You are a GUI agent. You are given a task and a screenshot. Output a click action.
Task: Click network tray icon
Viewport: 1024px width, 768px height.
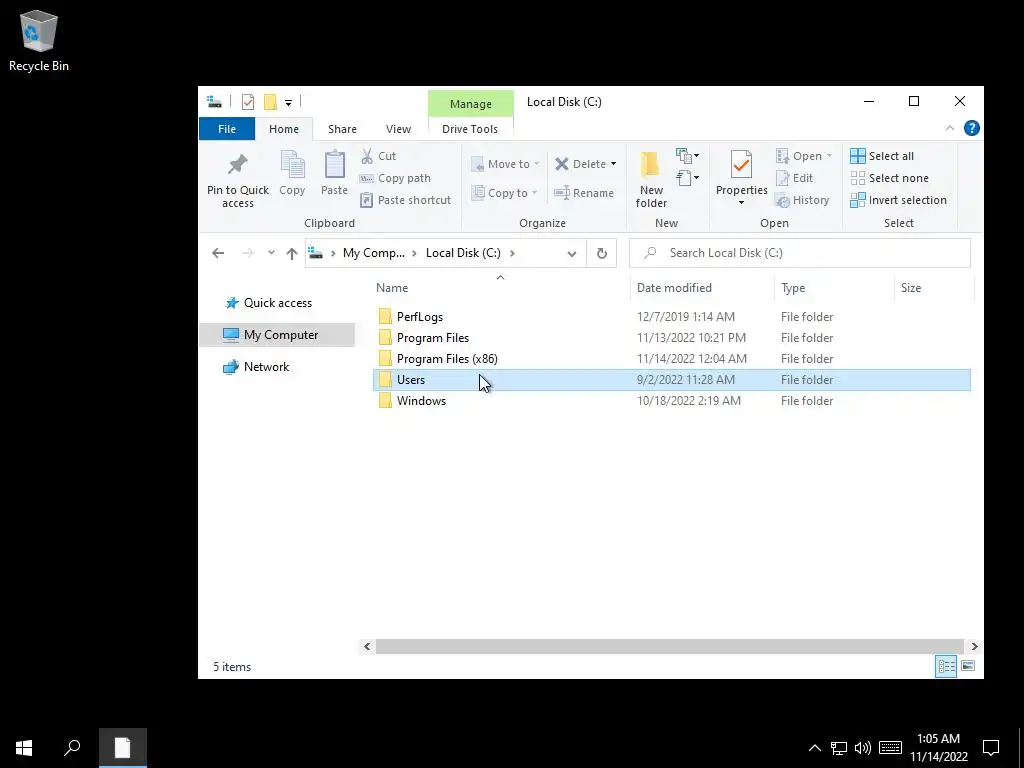pos(839,748)
